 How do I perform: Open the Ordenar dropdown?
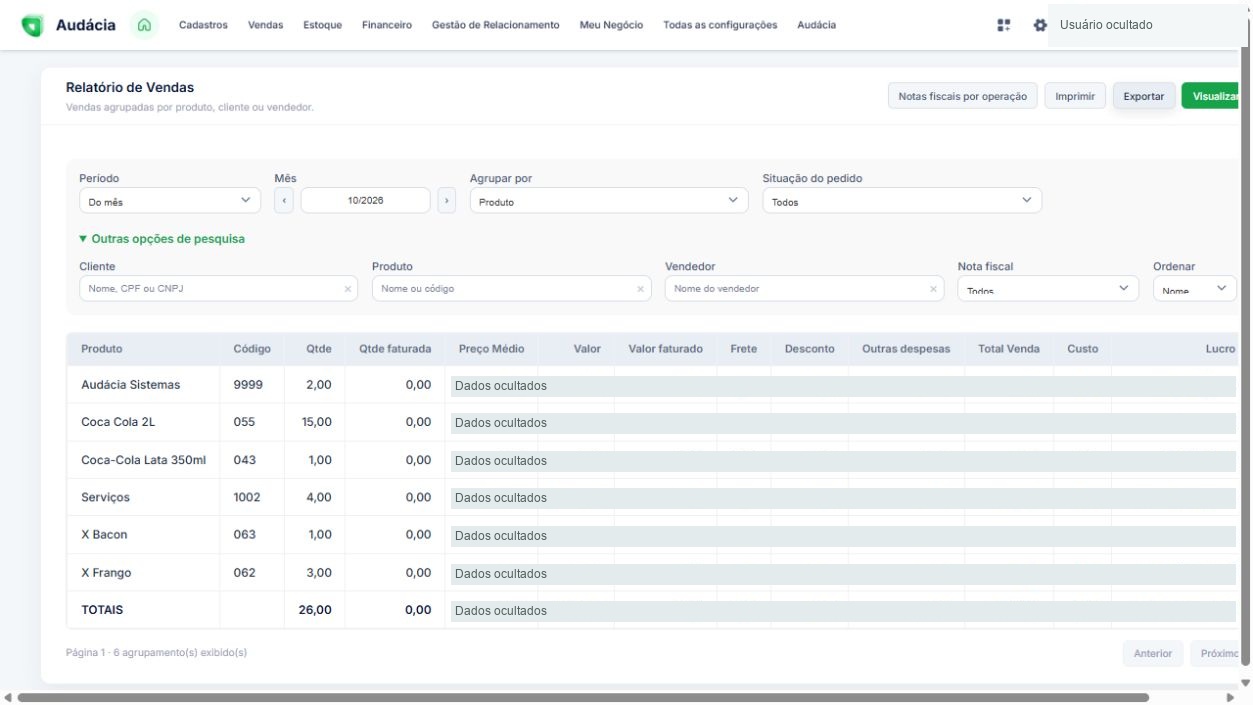click(1195, 289)
